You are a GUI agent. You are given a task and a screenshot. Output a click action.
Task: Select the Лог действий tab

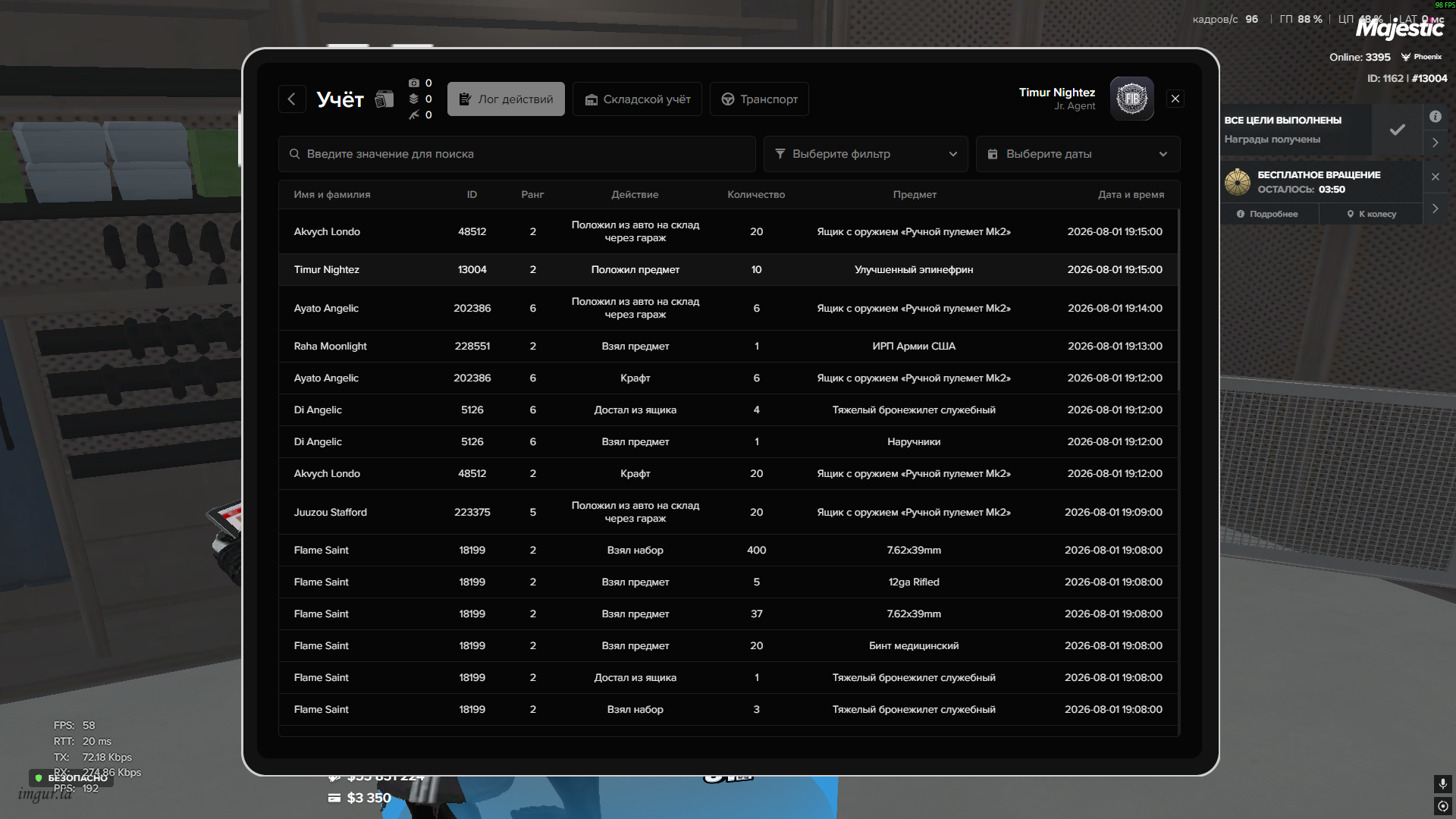(x=506, y=99)
